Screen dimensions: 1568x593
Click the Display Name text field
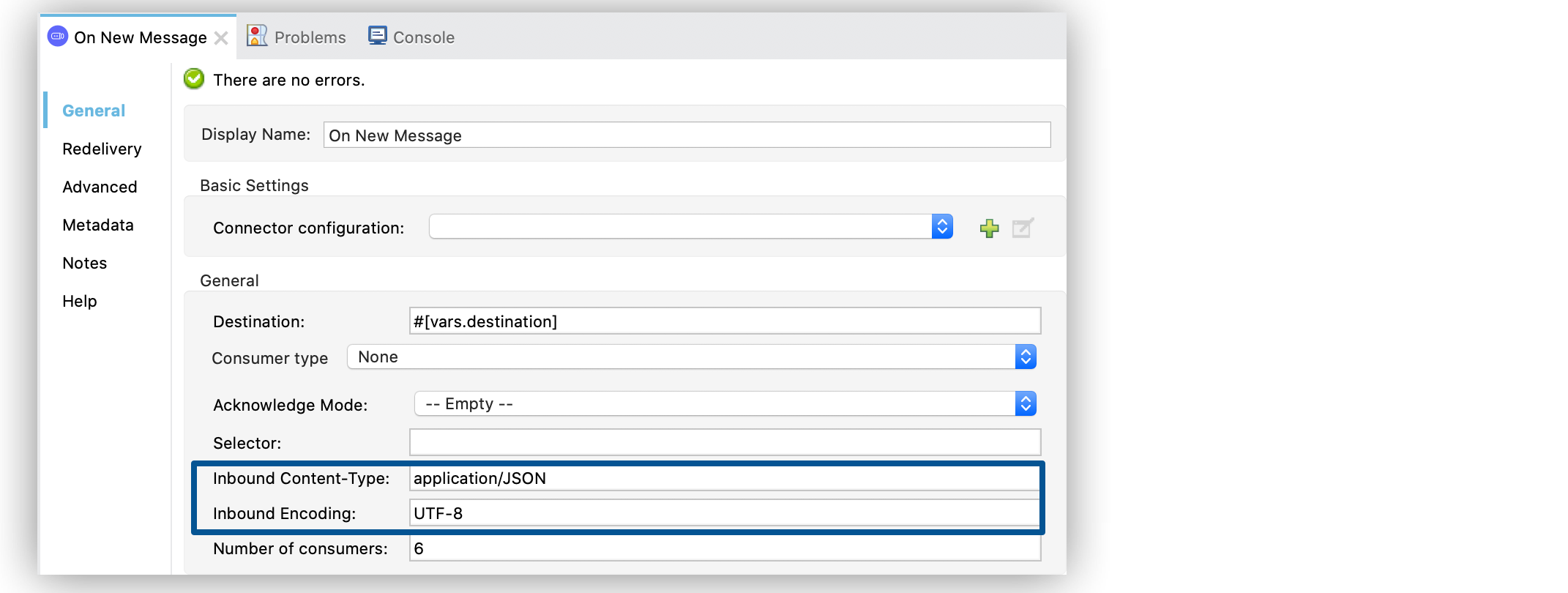tap(687, 135)
